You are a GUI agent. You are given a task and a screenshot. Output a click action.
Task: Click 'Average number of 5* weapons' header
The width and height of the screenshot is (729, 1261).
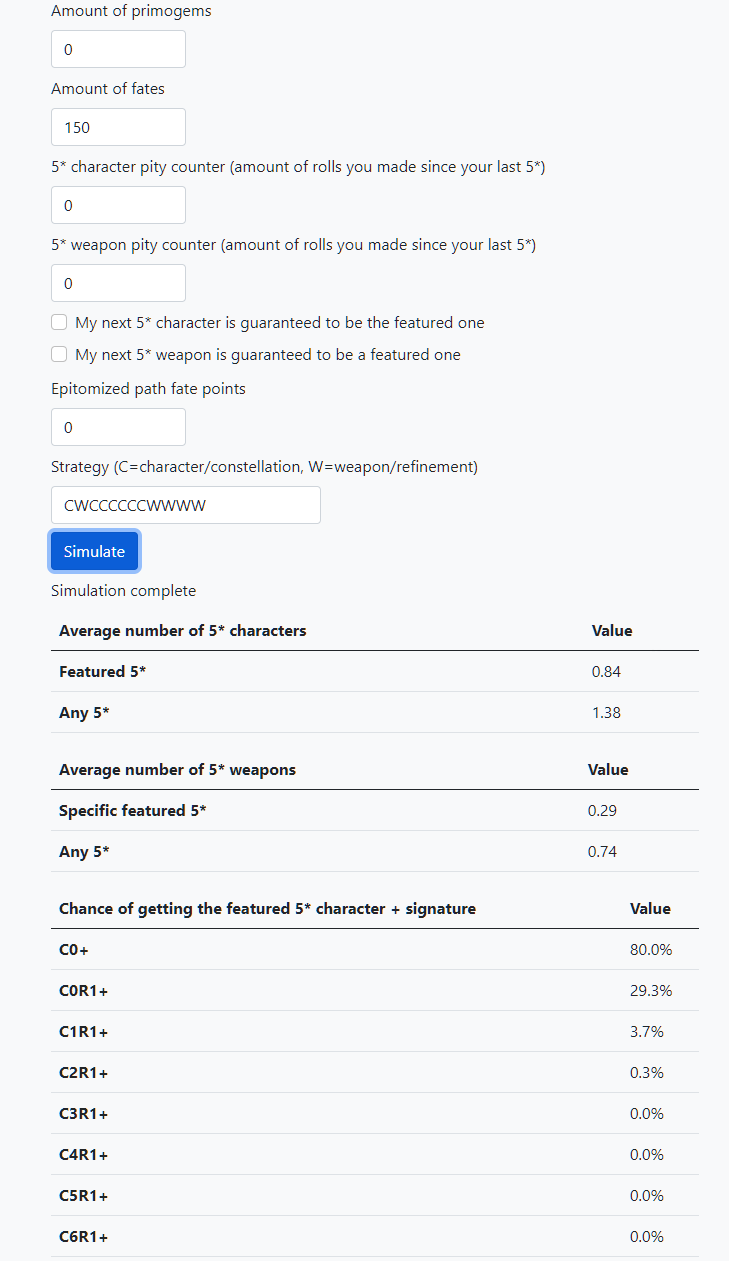click(177, 770)
